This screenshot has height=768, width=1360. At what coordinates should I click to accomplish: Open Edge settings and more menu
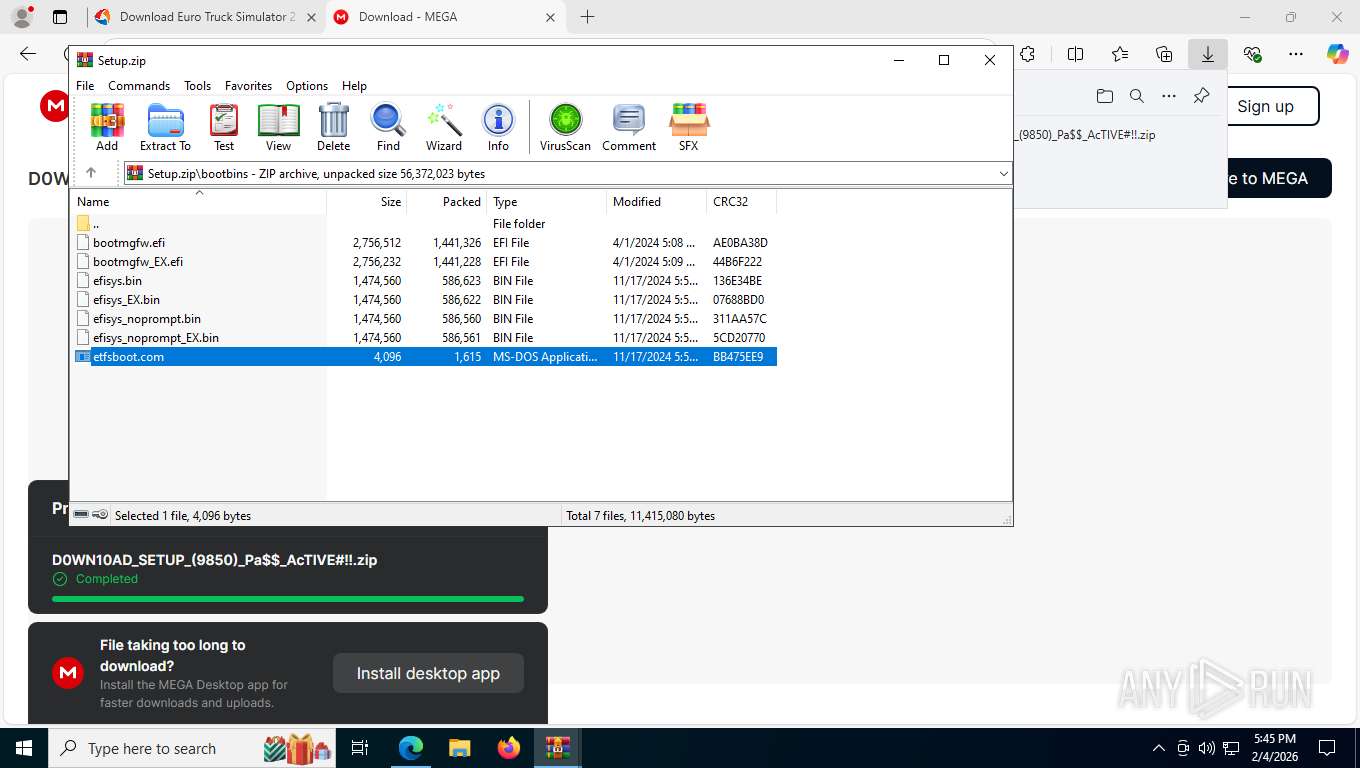[x=1296, y=54]
